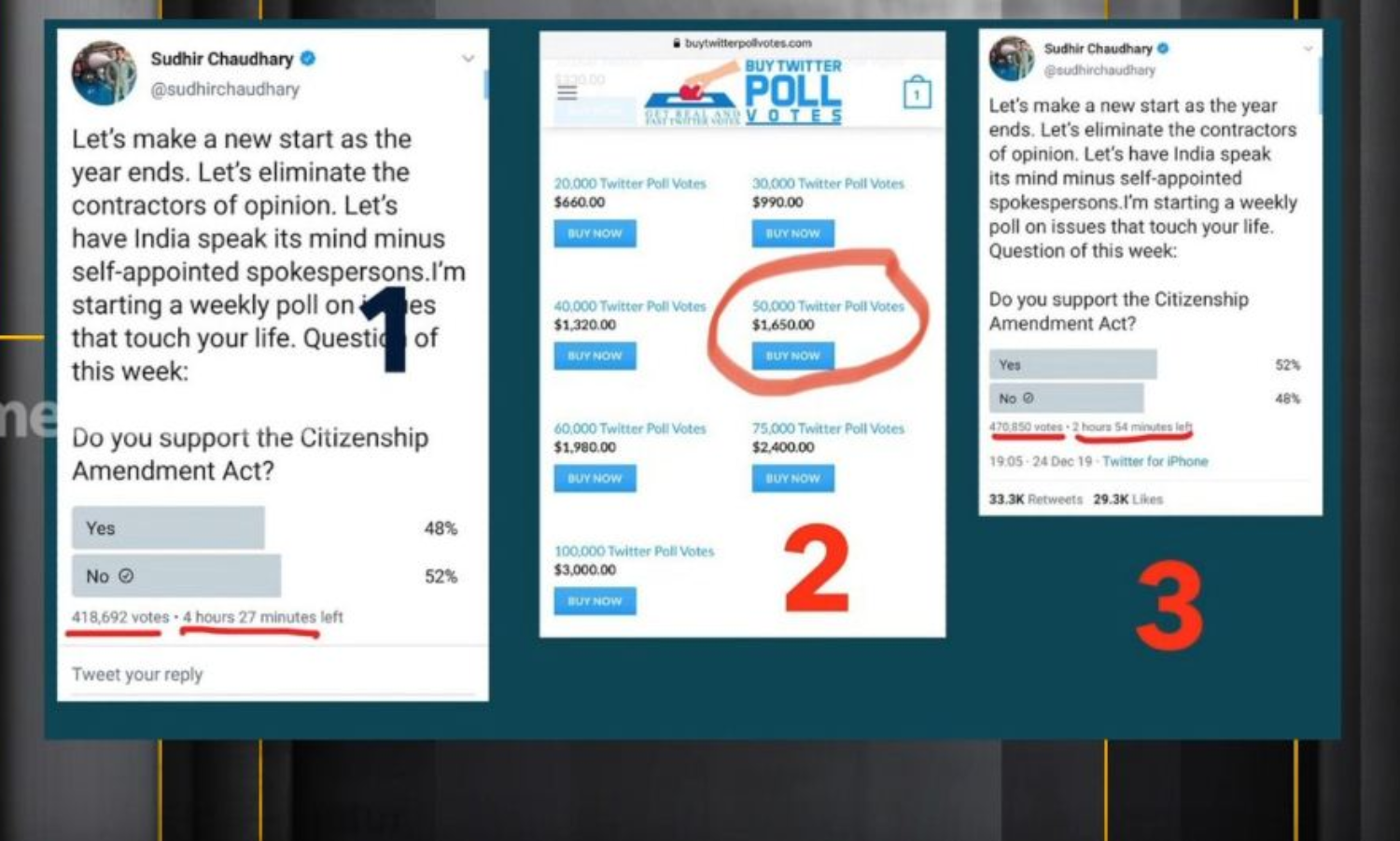Click the Buy Twitter Poll Votes logo

coord(744,91)
